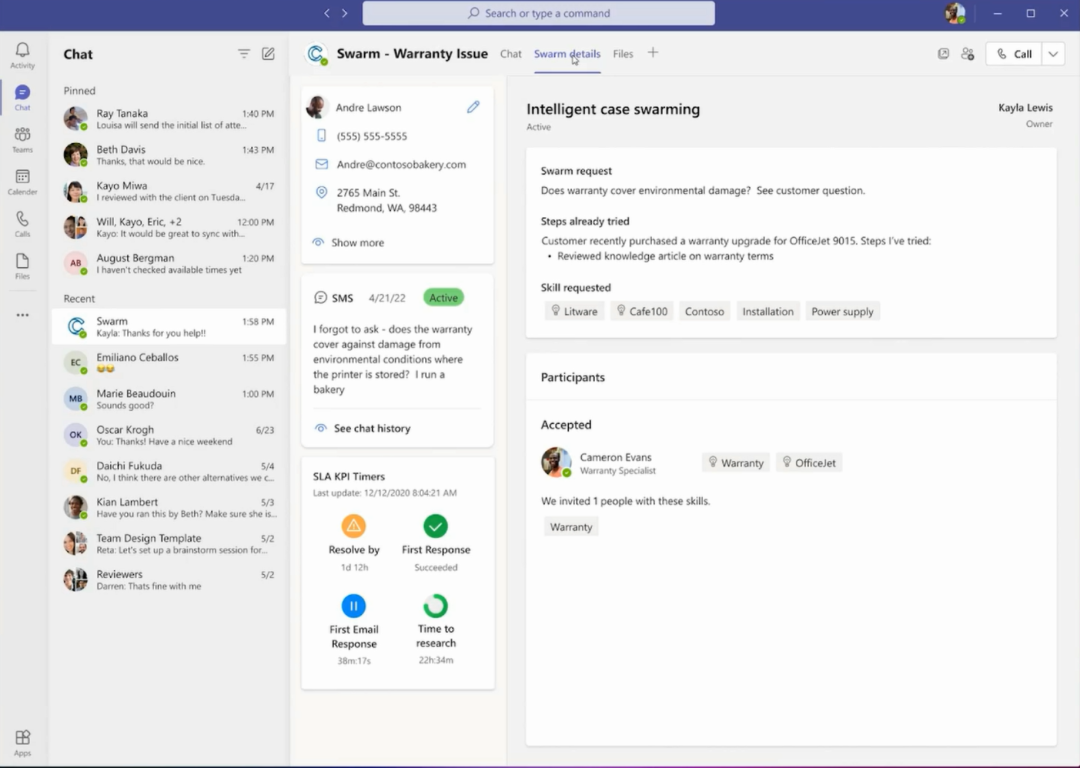Add a new tab with plus icon
The width and height of the screenshot is (1080, 768).
[653, 52]
